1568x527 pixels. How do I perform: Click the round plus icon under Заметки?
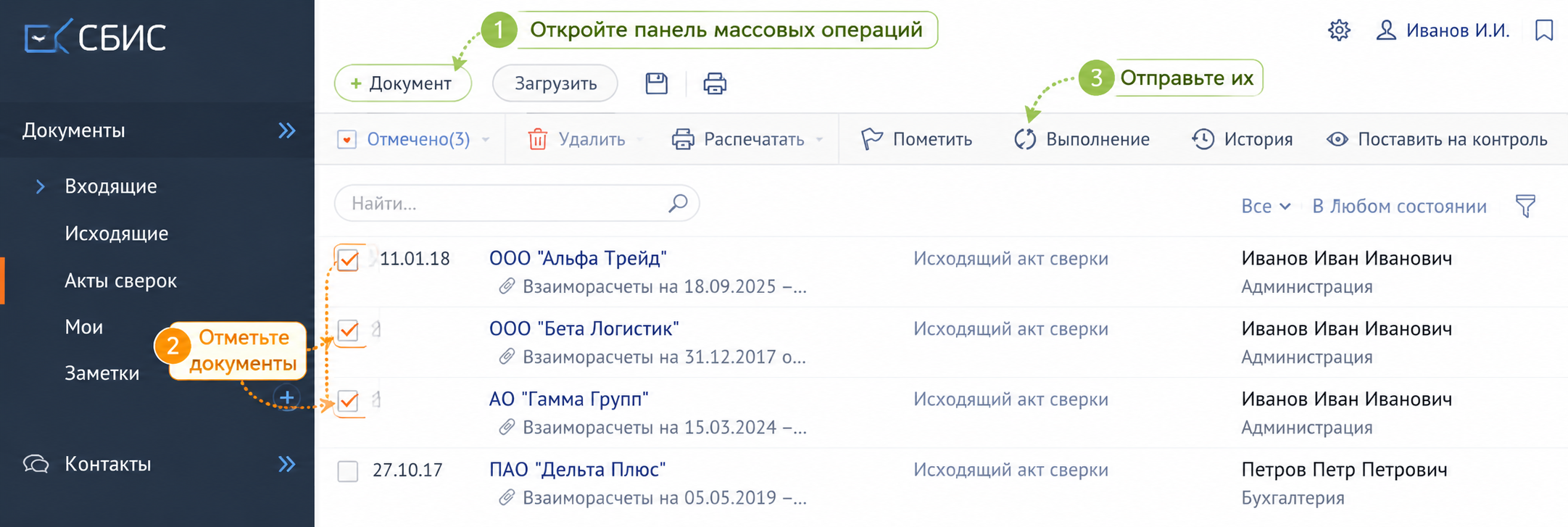pos(287,397)
